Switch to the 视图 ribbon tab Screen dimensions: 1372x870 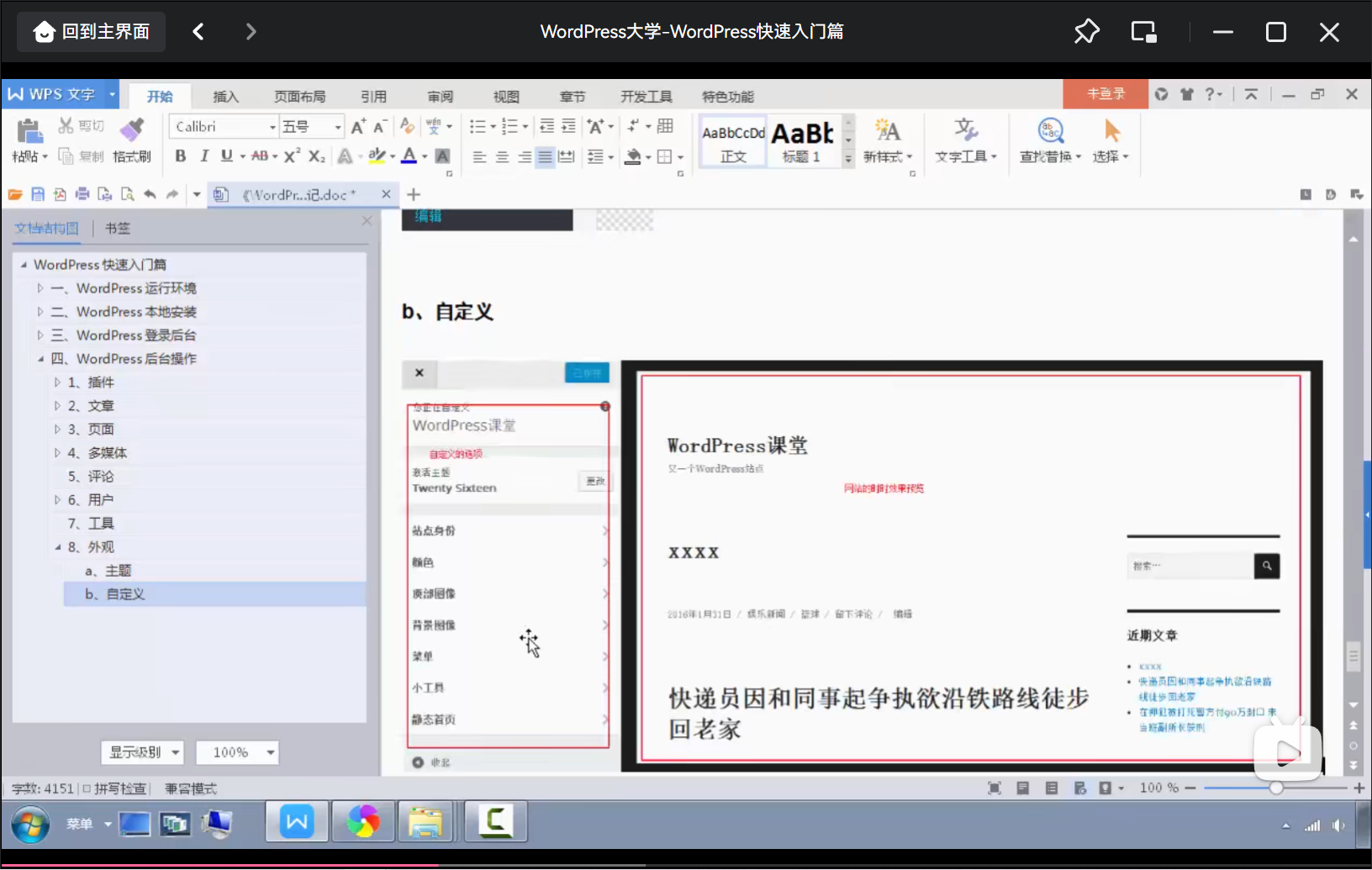(x=506, y=97)
